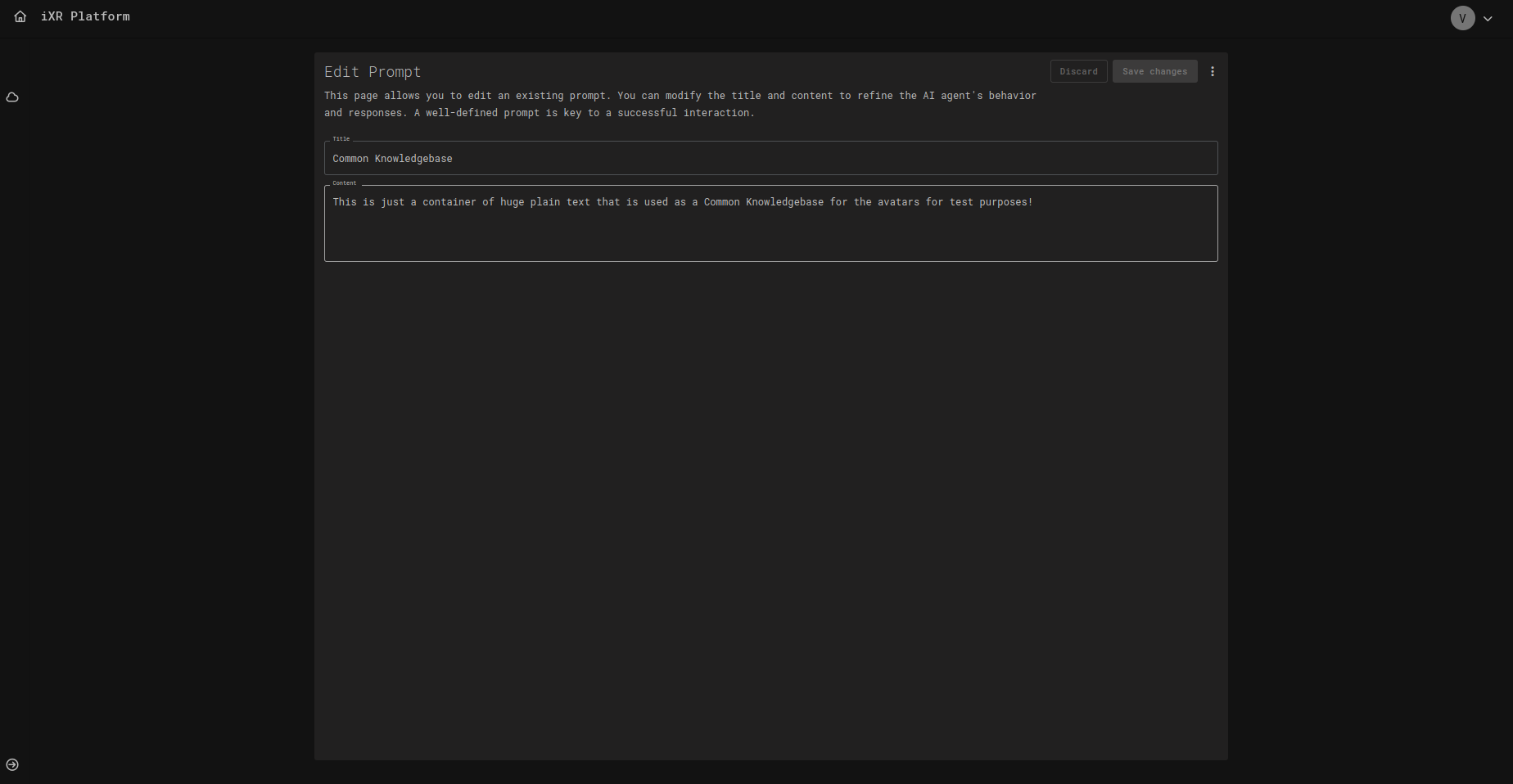Click the iXR Platform title
Image resolution: width=1513 pixels, height=784 pixels.
click(85, 16)
